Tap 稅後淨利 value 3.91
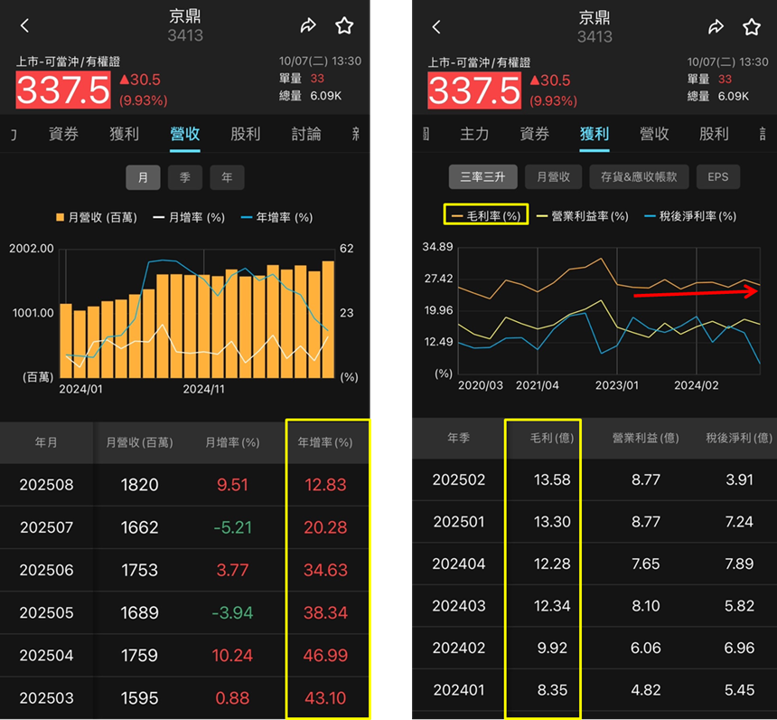This screenshot has width=777, height=720. (x=739, y=480)
